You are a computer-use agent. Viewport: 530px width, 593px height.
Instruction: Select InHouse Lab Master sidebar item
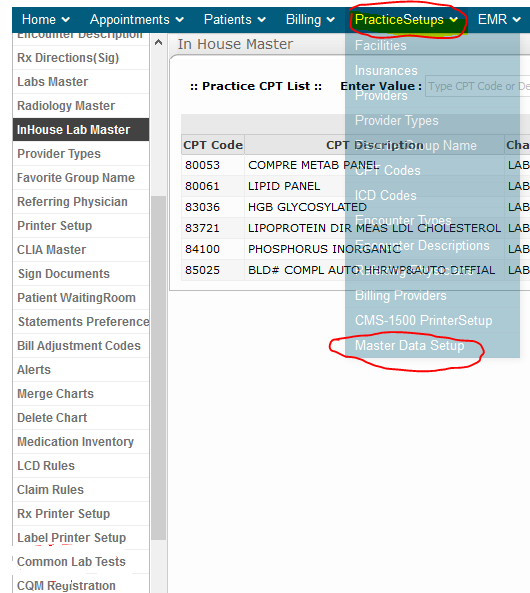pos(81,130)
